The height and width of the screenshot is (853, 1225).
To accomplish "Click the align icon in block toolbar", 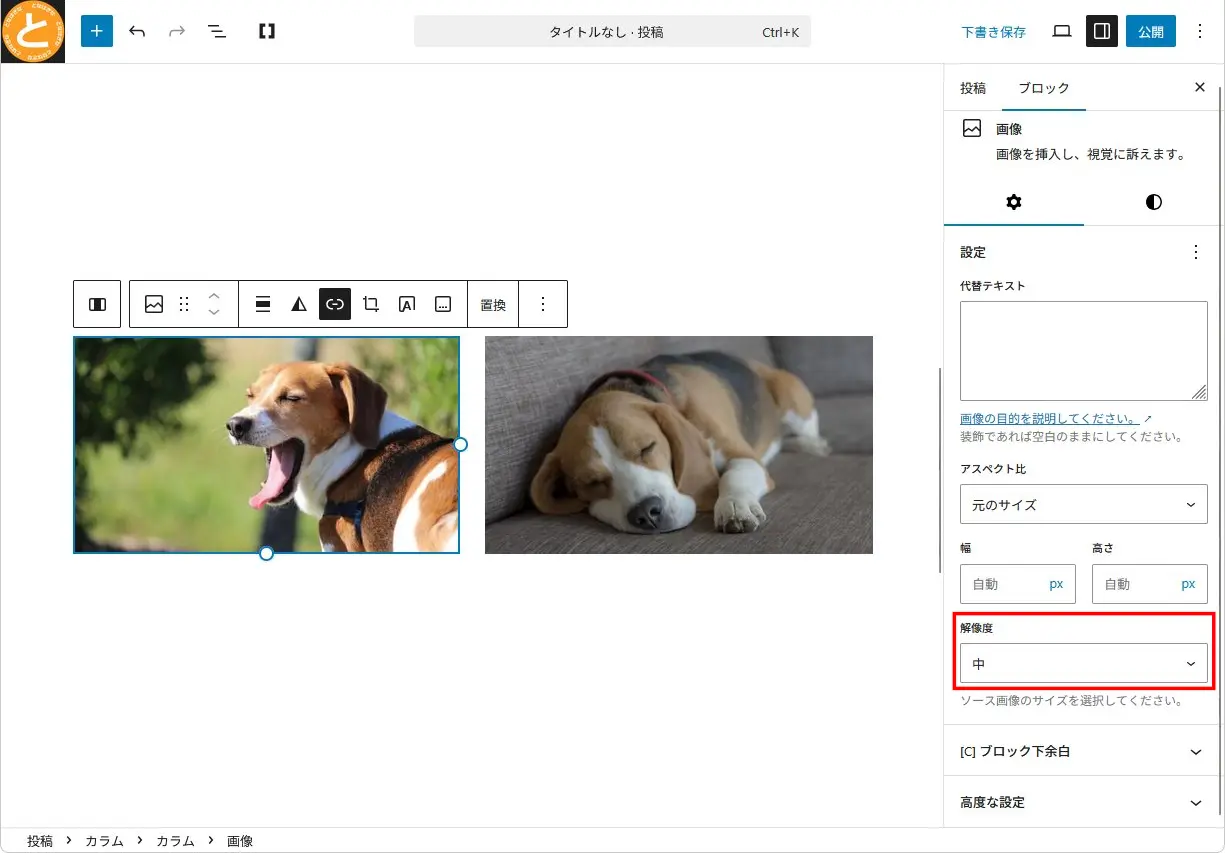I will coord(263,304).
